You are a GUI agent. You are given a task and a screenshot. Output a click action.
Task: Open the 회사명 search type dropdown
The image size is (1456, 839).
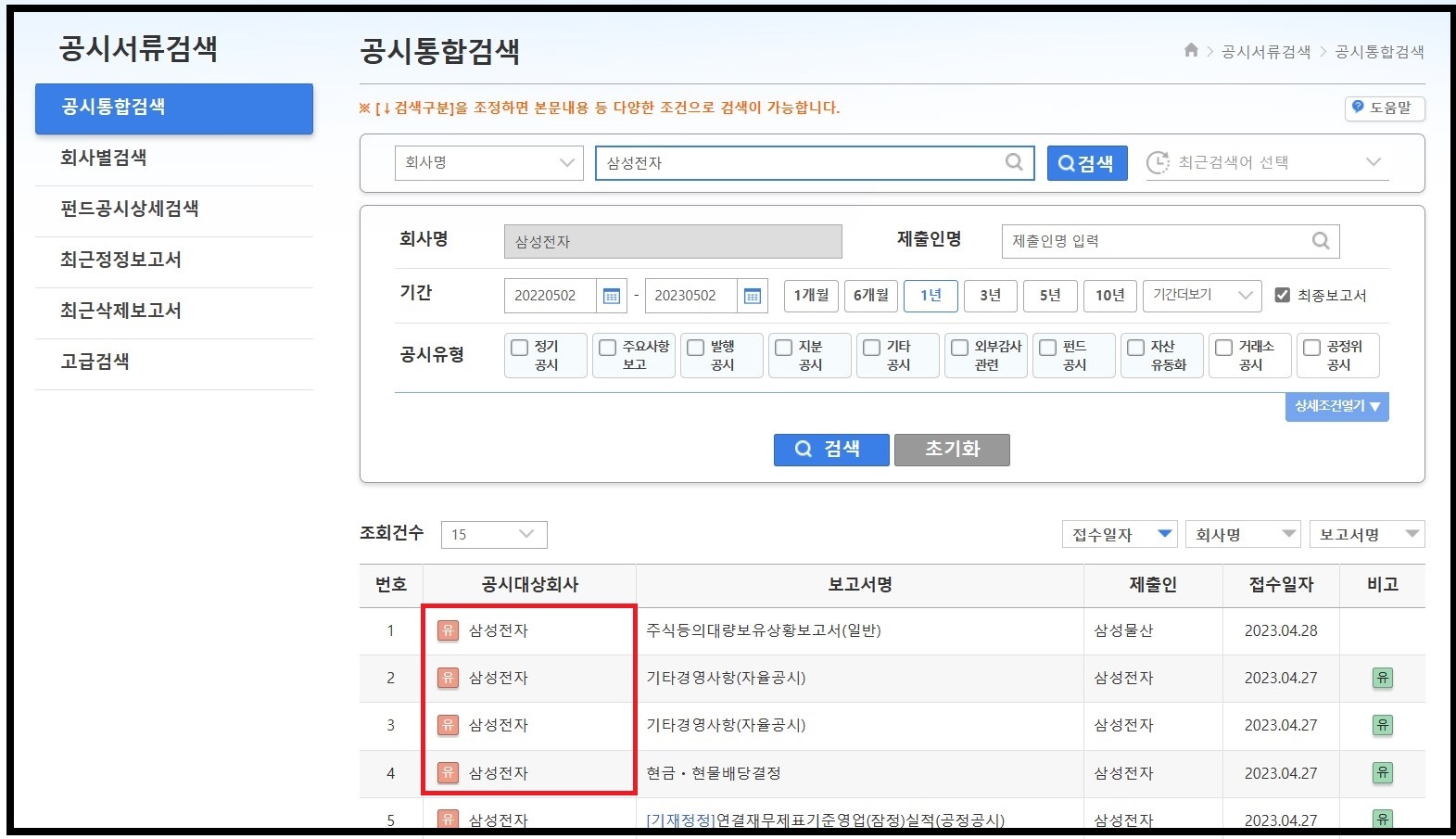(489, 162)
